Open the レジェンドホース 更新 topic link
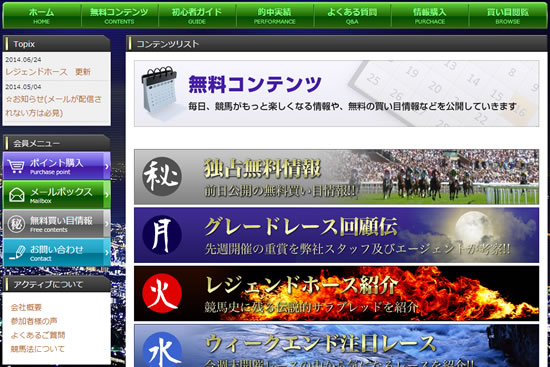This screenshot has width=550, height=367. [x=48, y=72]
